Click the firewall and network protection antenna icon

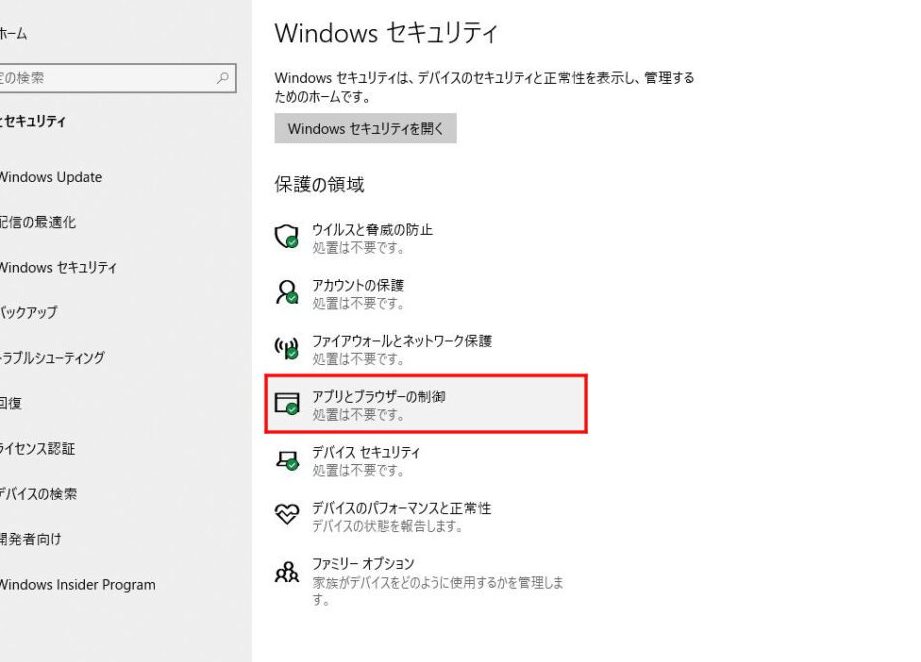[287, 349]
